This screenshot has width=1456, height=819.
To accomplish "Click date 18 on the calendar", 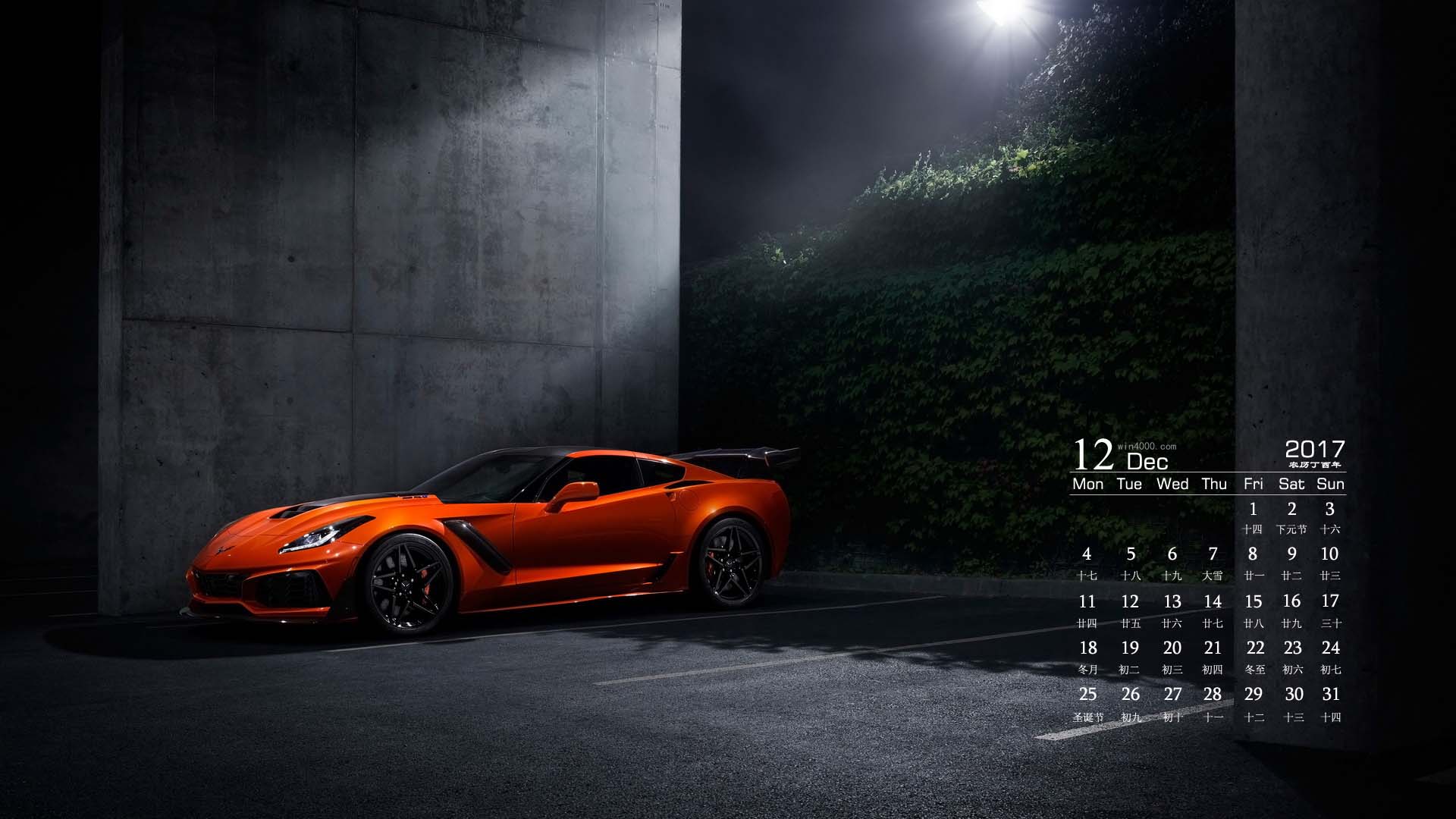I will click(x=1087, y=648).
